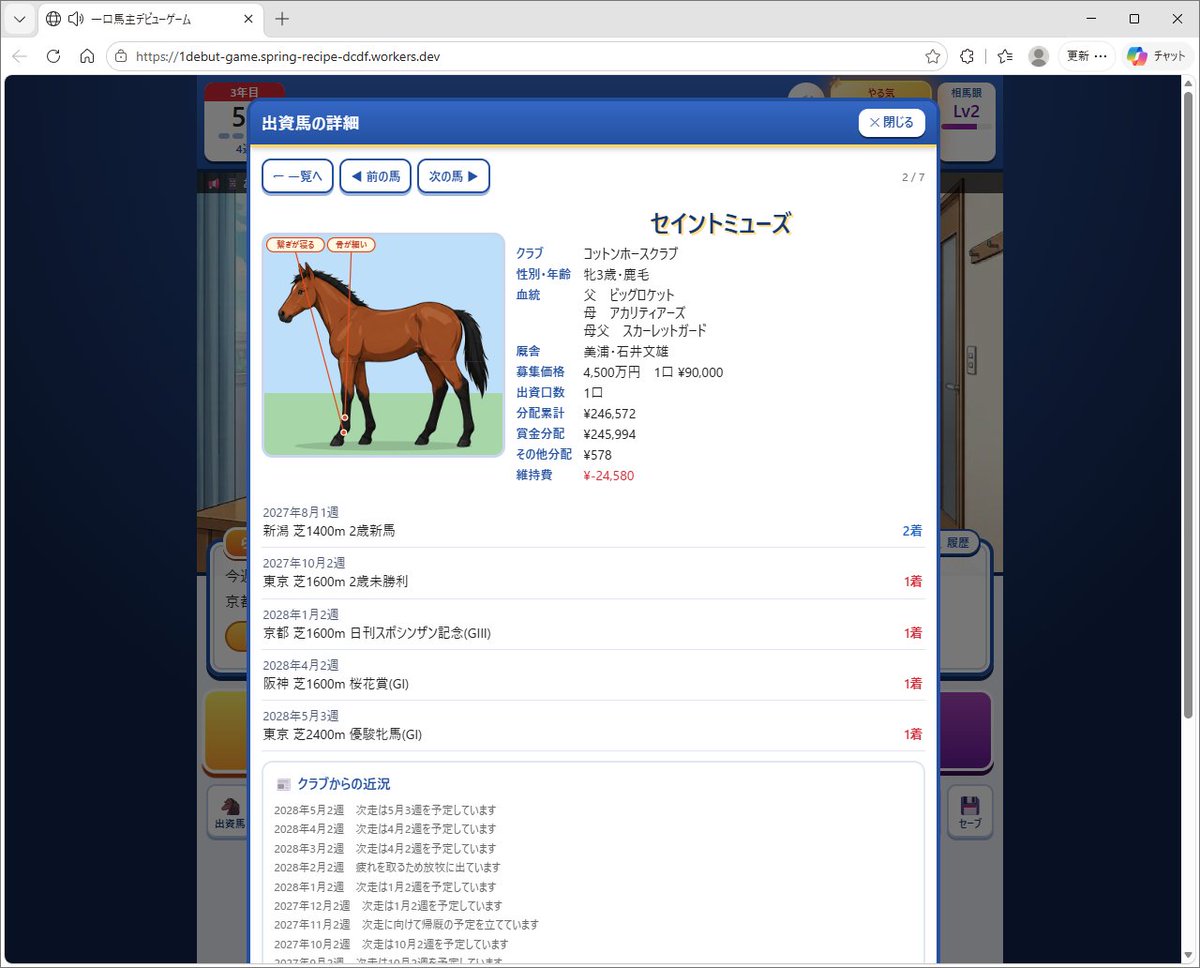Open a new browser tab with plus

(282, 19)
